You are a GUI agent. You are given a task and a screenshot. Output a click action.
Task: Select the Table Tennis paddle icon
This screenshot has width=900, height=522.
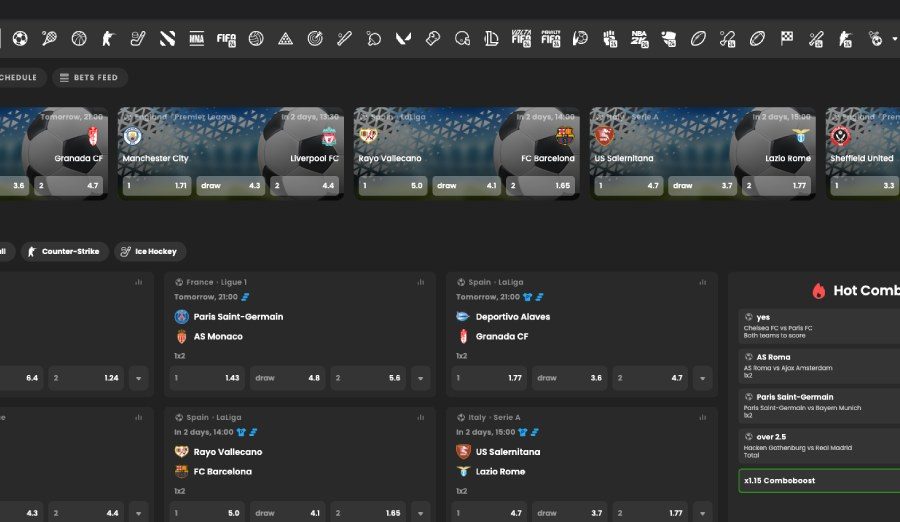[374, 38]
